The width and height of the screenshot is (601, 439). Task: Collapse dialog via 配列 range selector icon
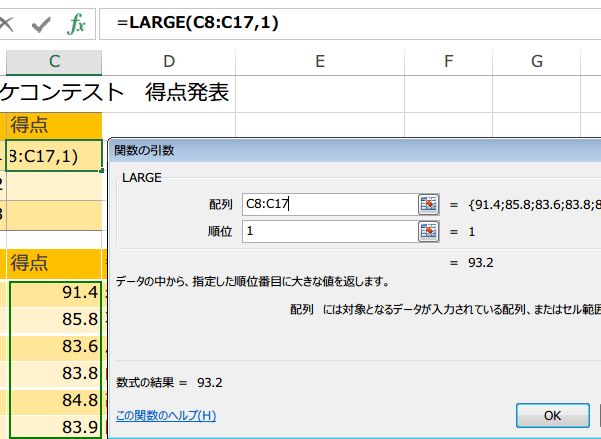(429, 204)
